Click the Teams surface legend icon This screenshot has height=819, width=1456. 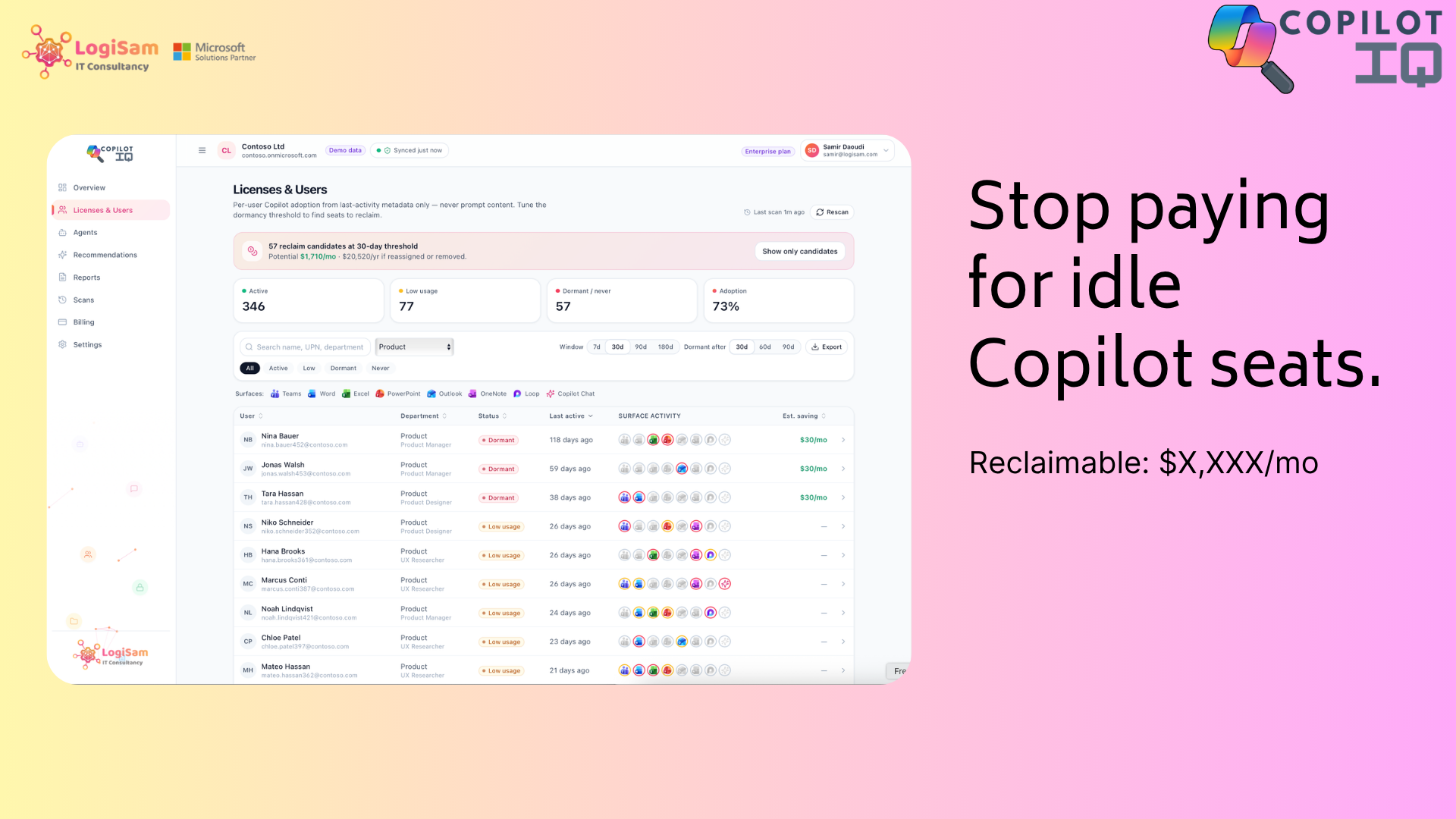(275, 394)
